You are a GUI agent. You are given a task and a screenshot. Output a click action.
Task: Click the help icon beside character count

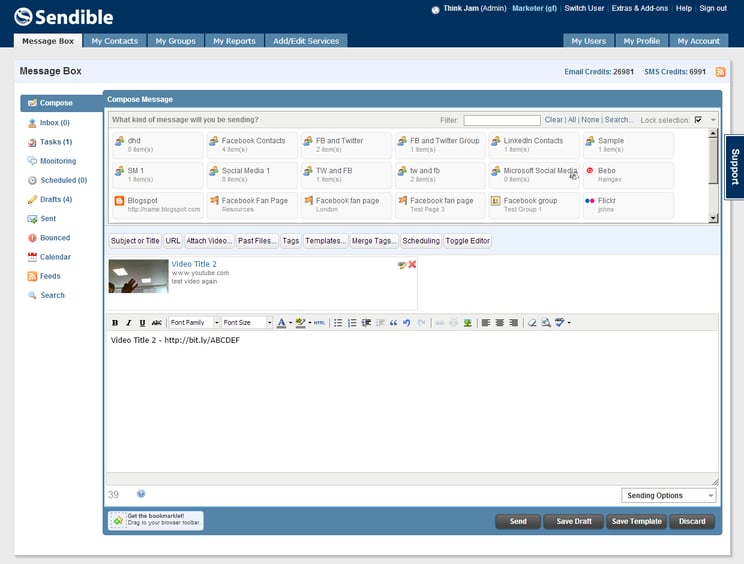click(141, 494)
